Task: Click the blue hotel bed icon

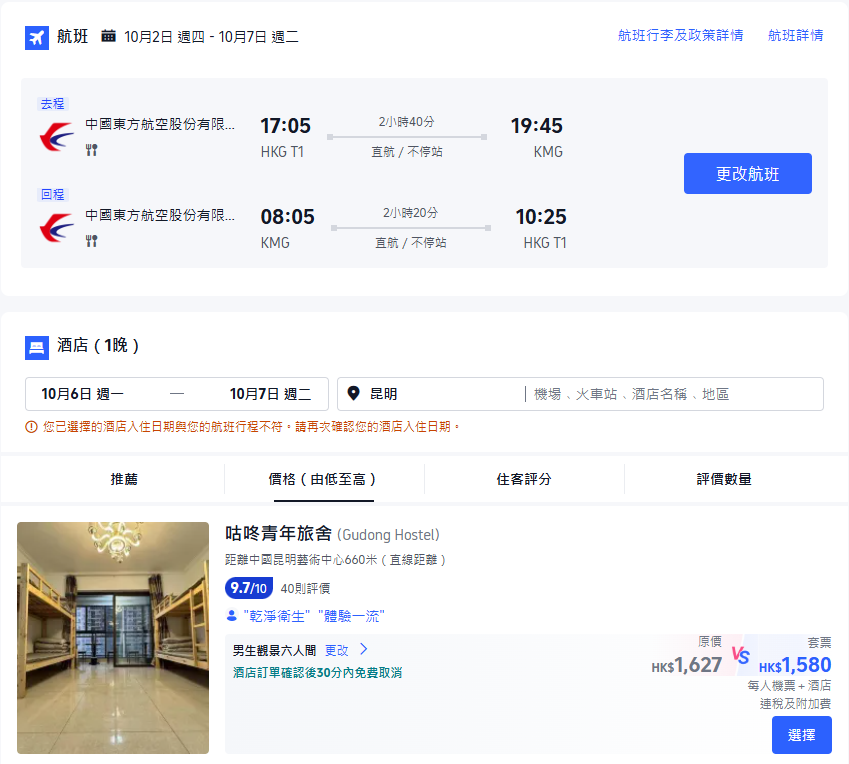Action: [x=37, y=348]
